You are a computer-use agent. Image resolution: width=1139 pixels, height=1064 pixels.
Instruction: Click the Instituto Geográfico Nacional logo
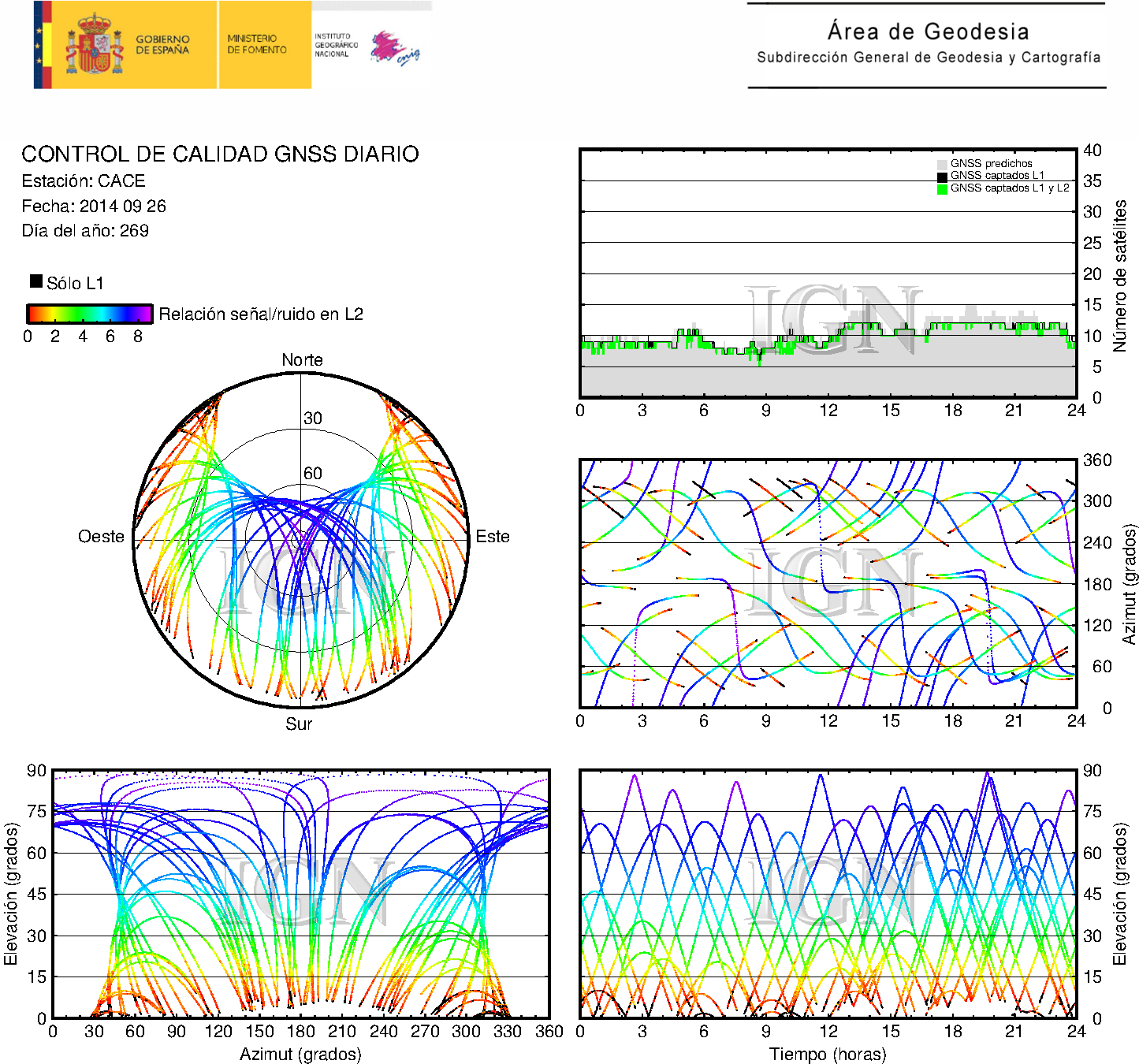367,47
